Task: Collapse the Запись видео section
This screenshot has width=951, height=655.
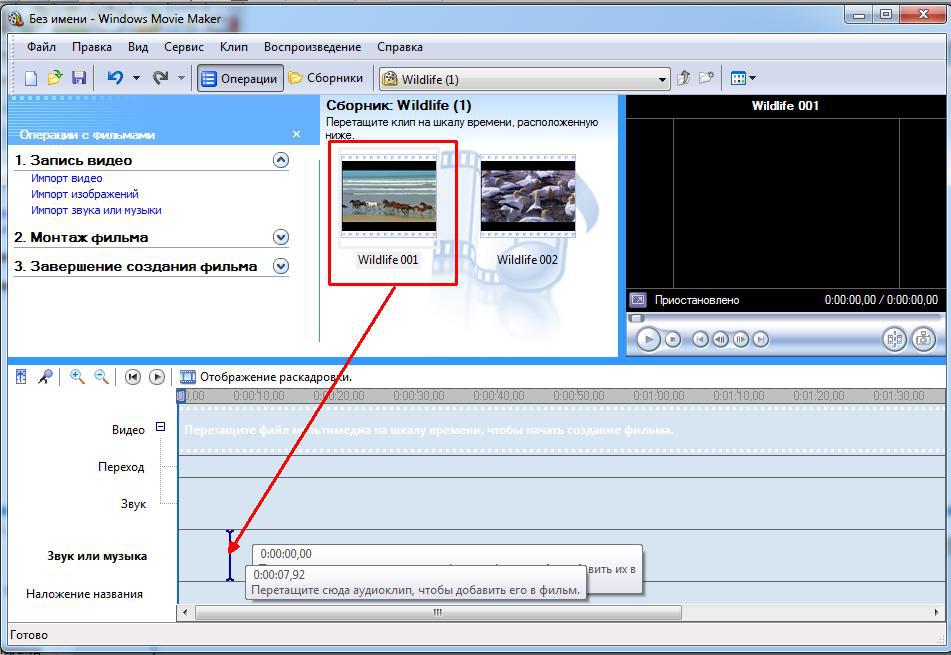Action: pos(280,160)
